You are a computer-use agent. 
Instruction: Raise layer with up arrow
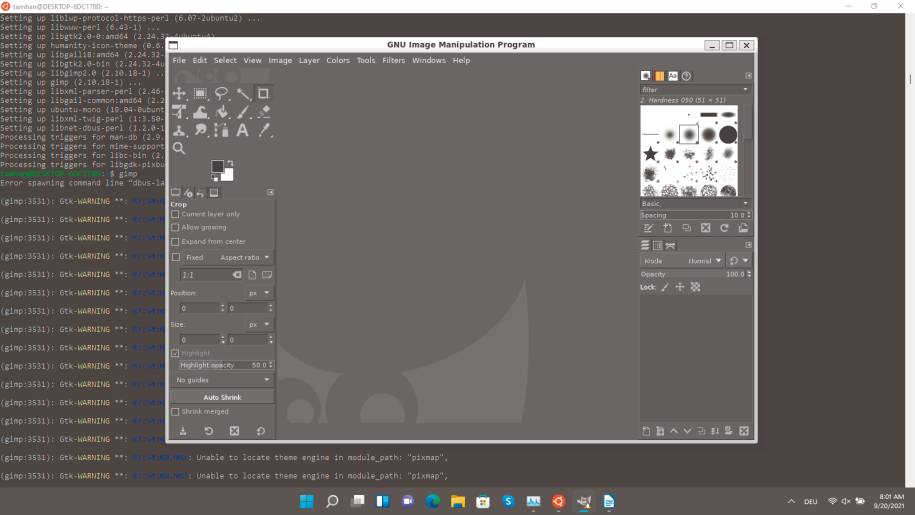pyautogui.click(x=674, y=431)
